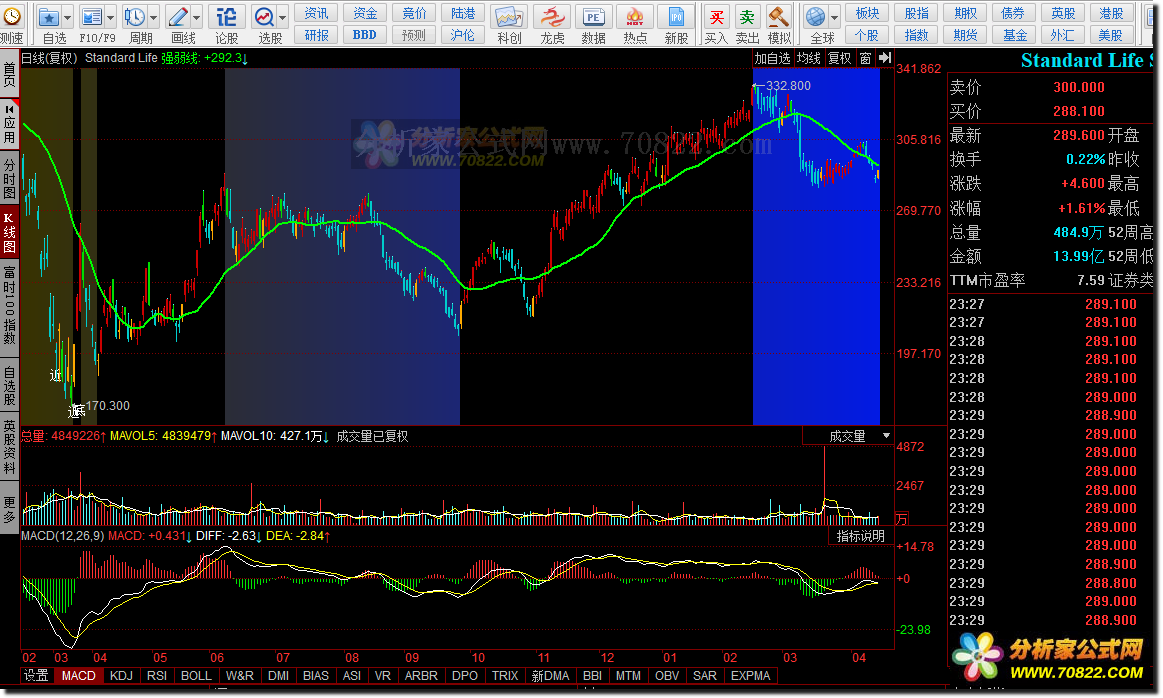
Task: Click the 基金 funds button
Action: [x=1014, y=35]
